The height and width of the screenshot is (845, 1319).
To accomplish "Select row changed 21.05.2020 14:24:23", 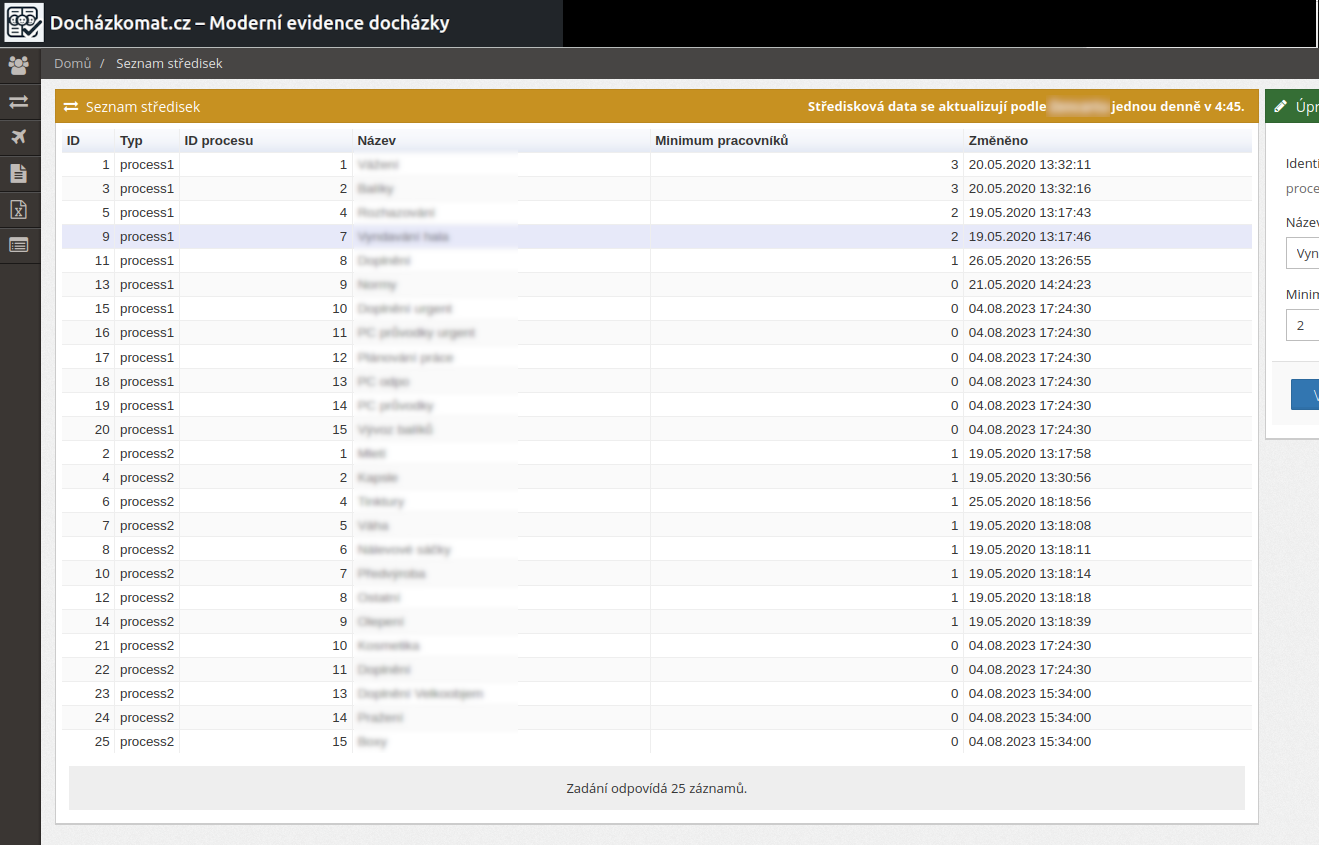I will coord(656,284).
